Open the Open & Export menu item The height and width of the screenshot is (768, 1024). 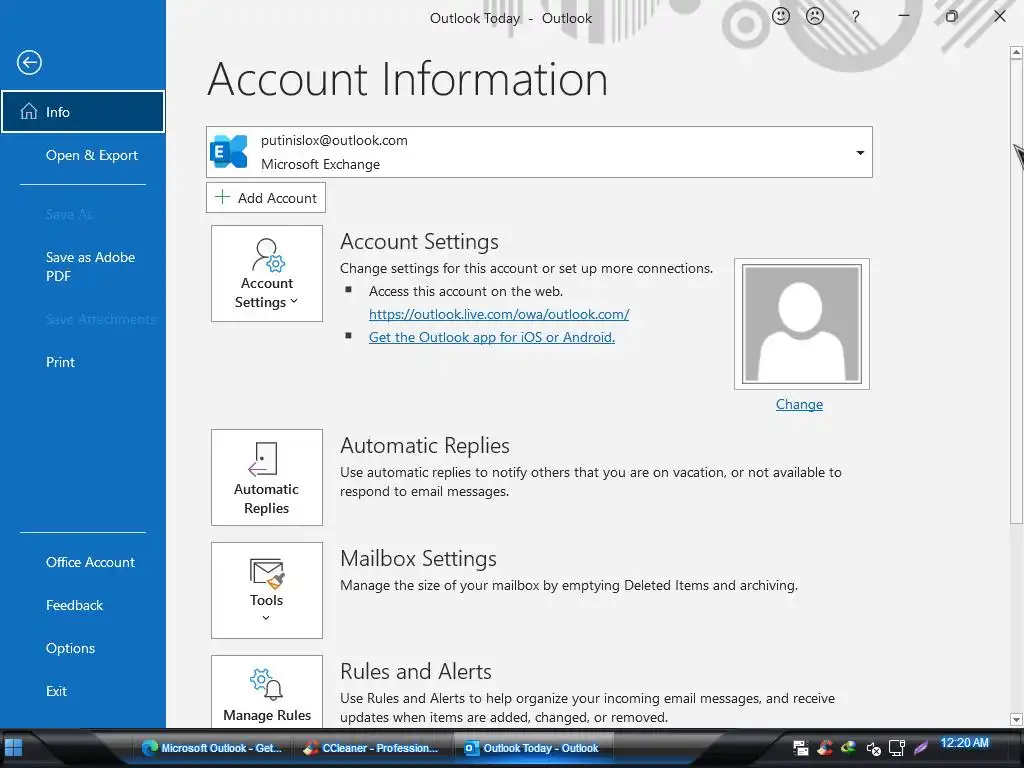91,155
